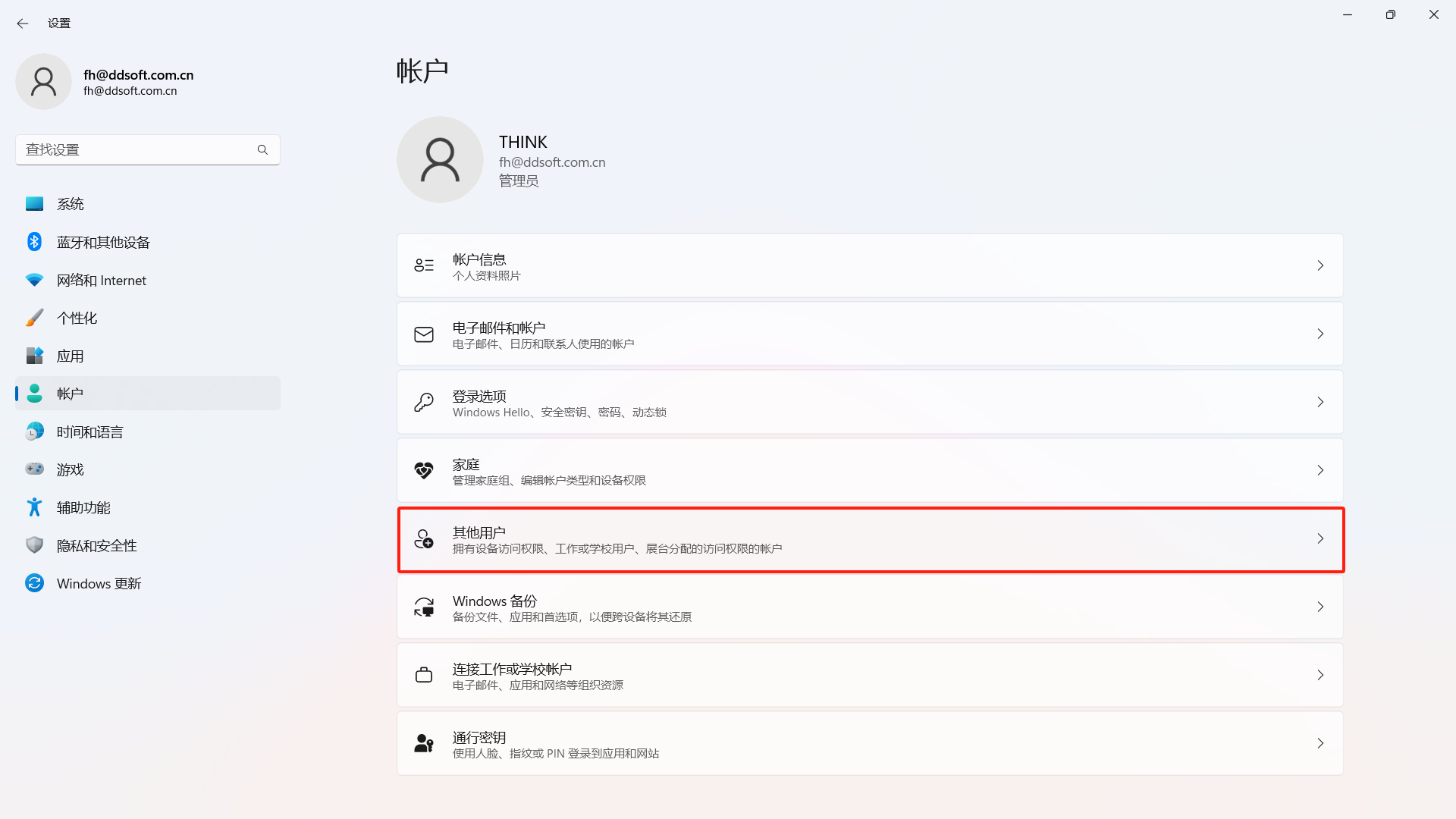Click the 辅助功能 sidebar label
The width and height of the screenshot is (1456, 819).
83,507
